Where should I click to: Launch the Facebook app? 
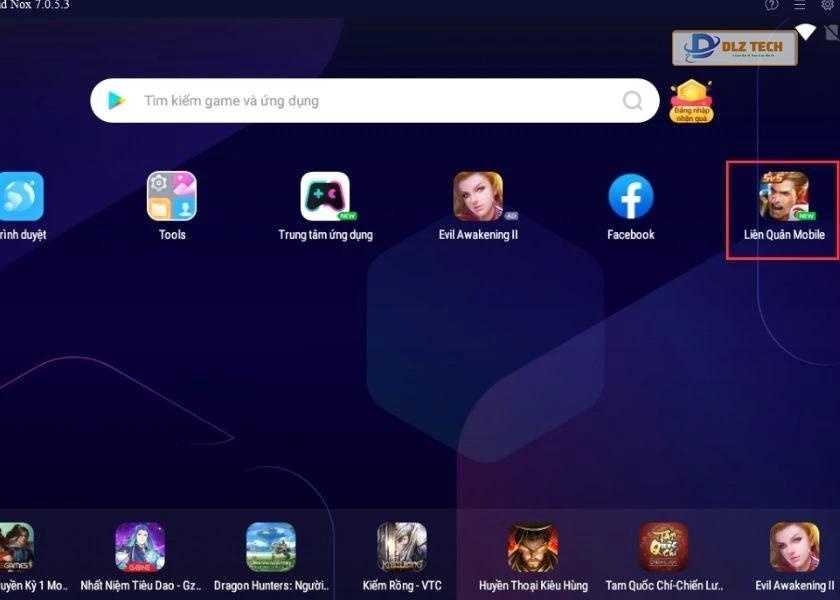[630, 197]
